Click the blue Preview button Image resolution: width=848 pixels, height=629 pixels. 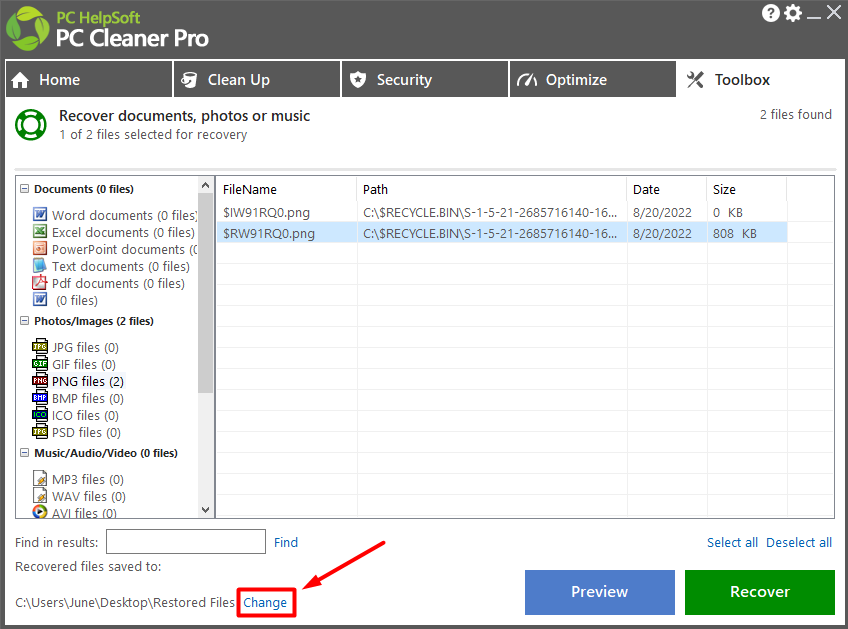600,592
